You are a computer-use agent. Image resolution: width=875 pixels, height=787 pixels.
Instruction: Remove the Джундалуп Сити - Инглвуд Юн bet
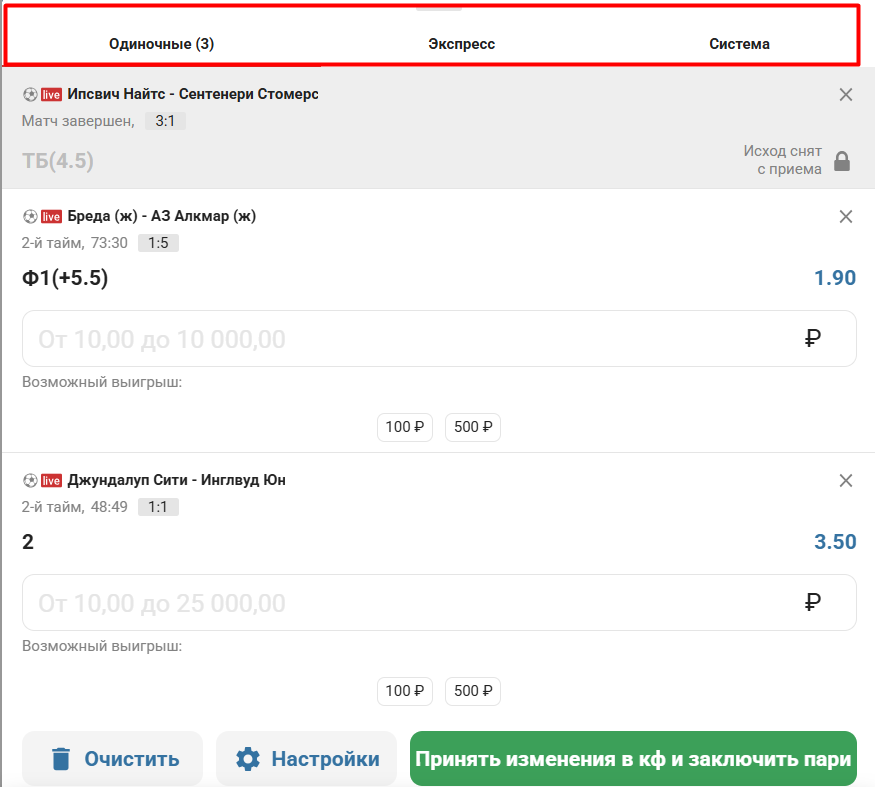[x=845, y=480]
